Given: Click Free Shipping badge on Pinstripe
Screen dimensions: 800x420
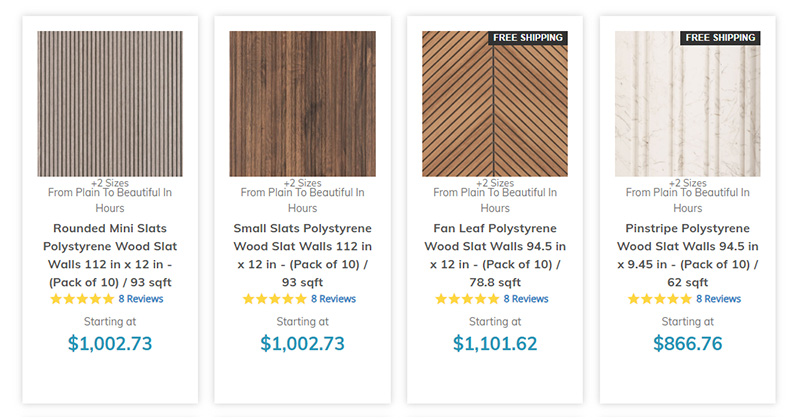Looking at the screenshot, I should (720, 38).
